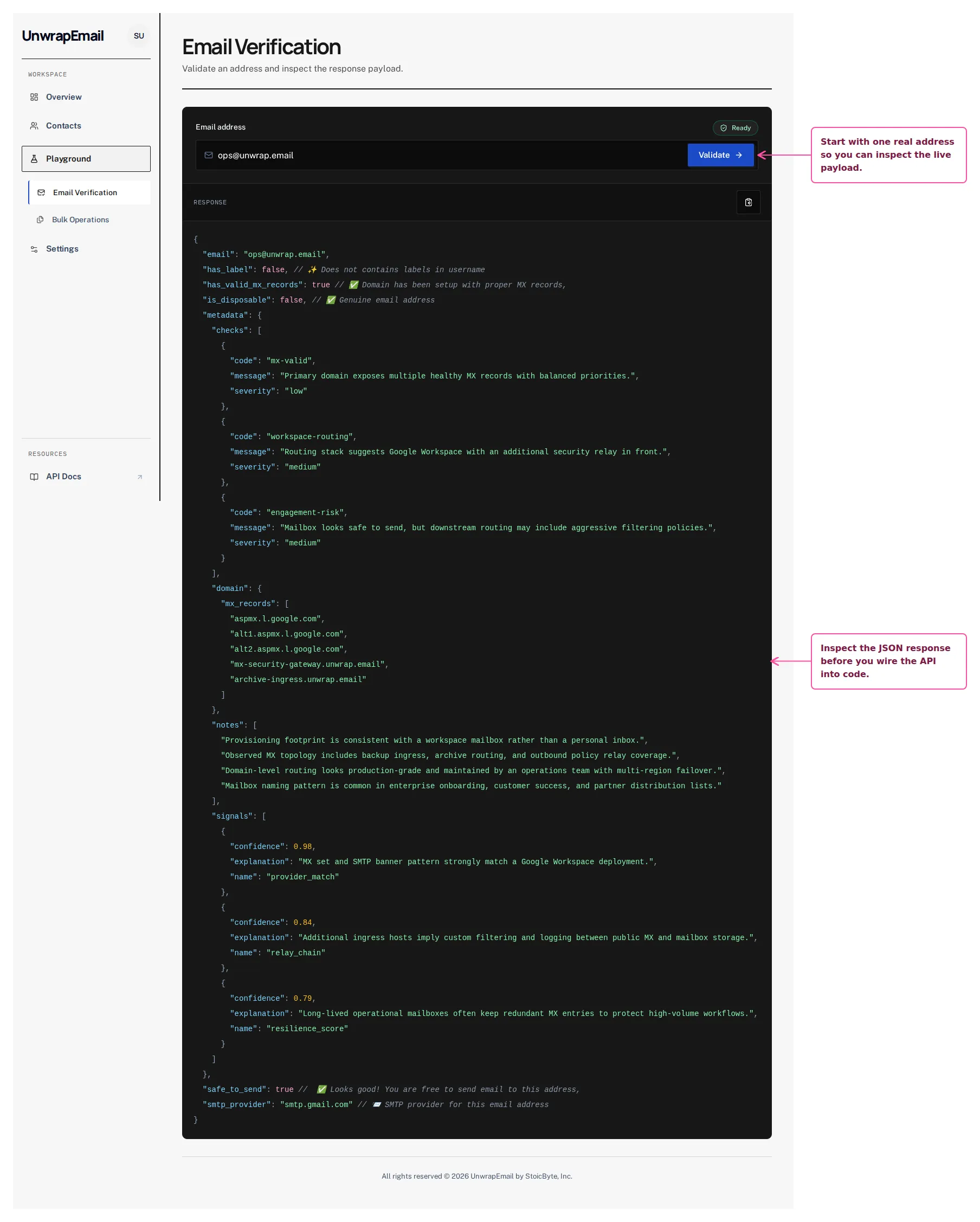The image size is (980, 1222).
Task: Click the page subtitle about validating an address
Action: pos(293,68)
